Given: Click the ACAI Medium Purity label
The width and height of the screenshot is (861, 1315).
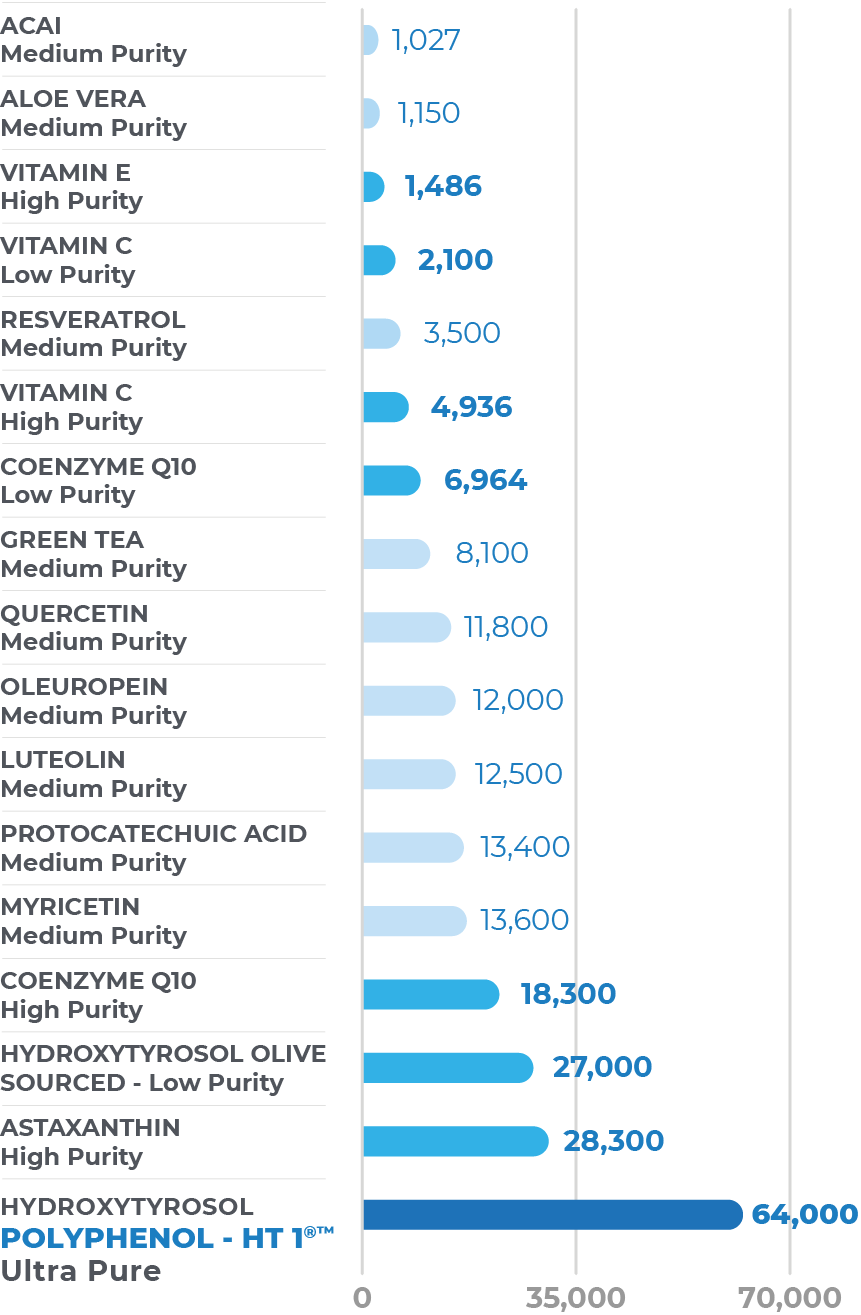Looking at the screenshot, I should pos(93,40).
